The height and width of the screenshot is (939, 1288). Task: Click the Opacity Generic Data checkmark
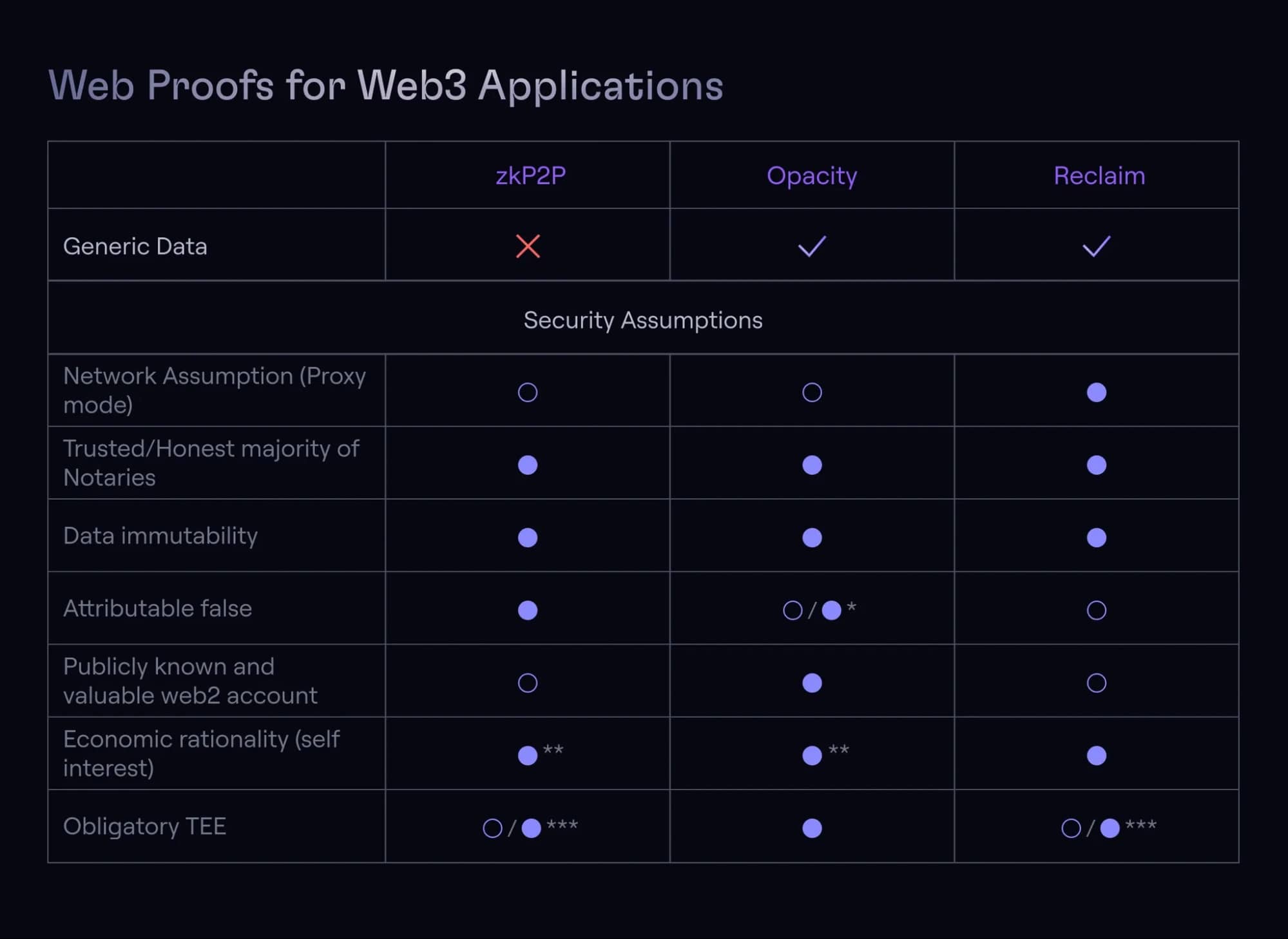click(x=812, y=246)
